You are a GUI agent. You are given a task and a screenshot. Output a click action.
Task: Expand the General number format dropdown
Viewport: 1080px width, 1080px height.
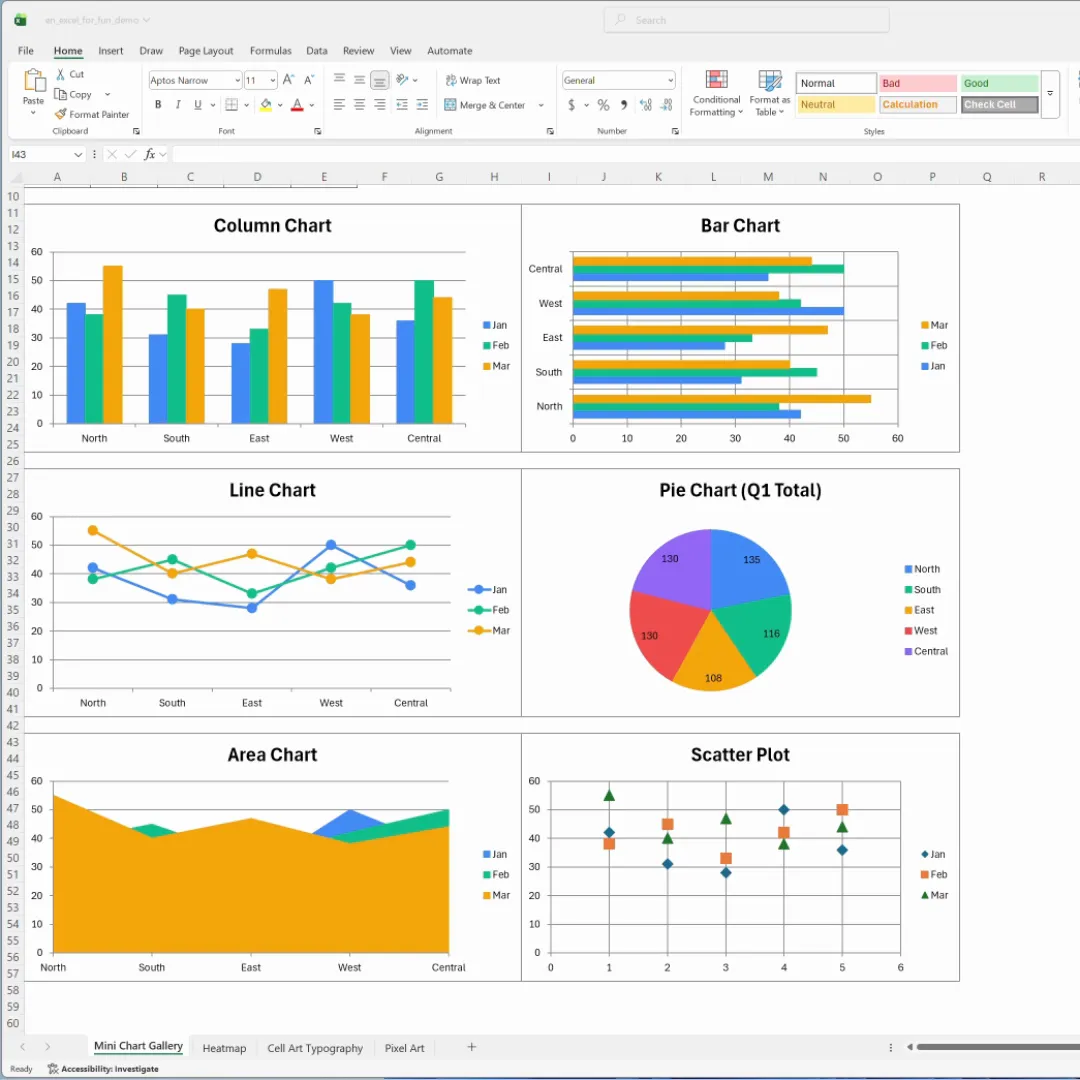pos(670,80)
